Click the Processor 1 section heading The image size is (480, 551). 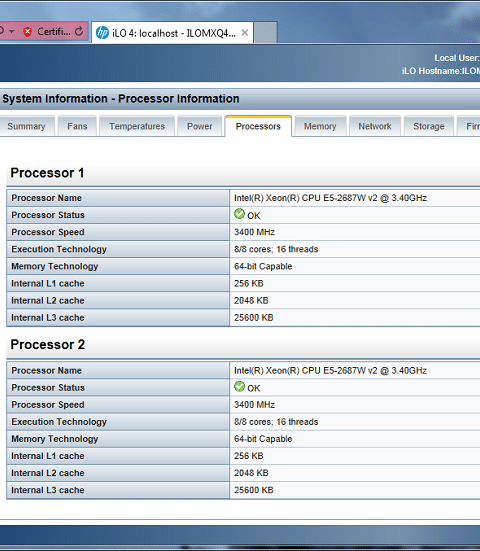point(47,173)
